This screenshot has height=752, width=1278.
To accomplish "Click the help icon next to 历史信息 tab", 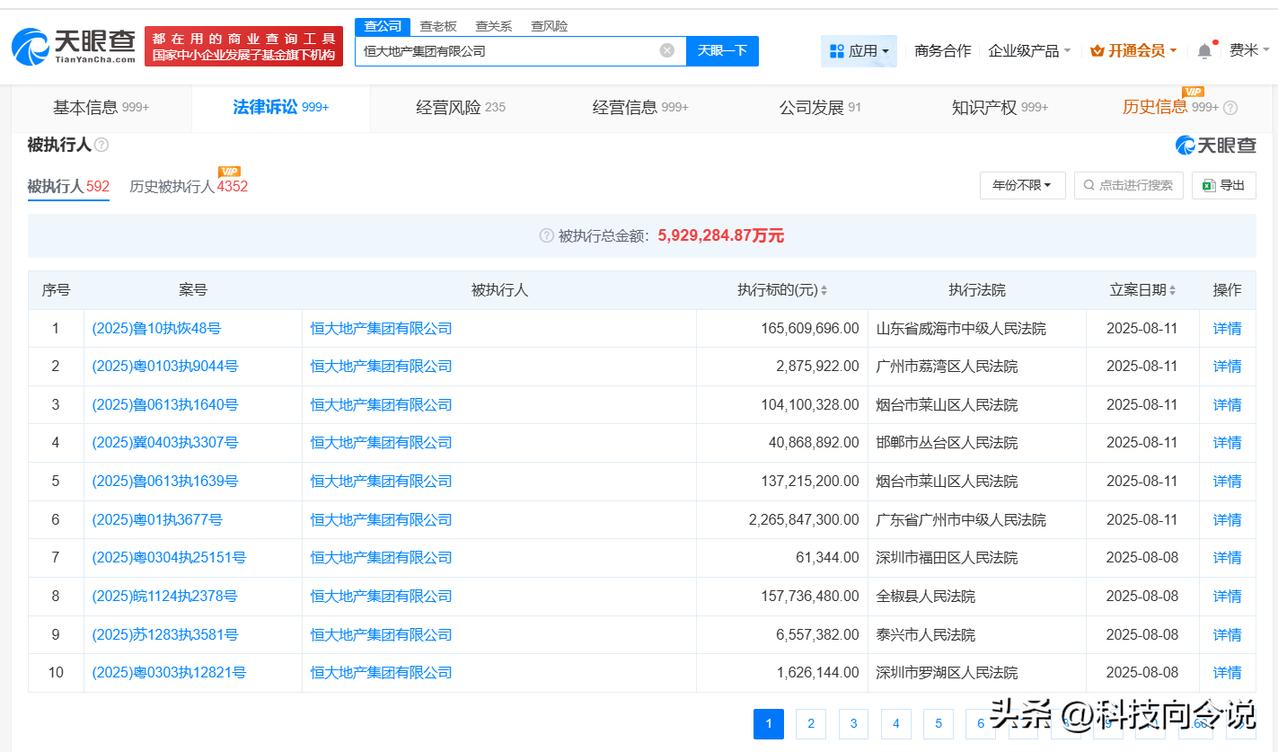I will (x=1230, y=107).
